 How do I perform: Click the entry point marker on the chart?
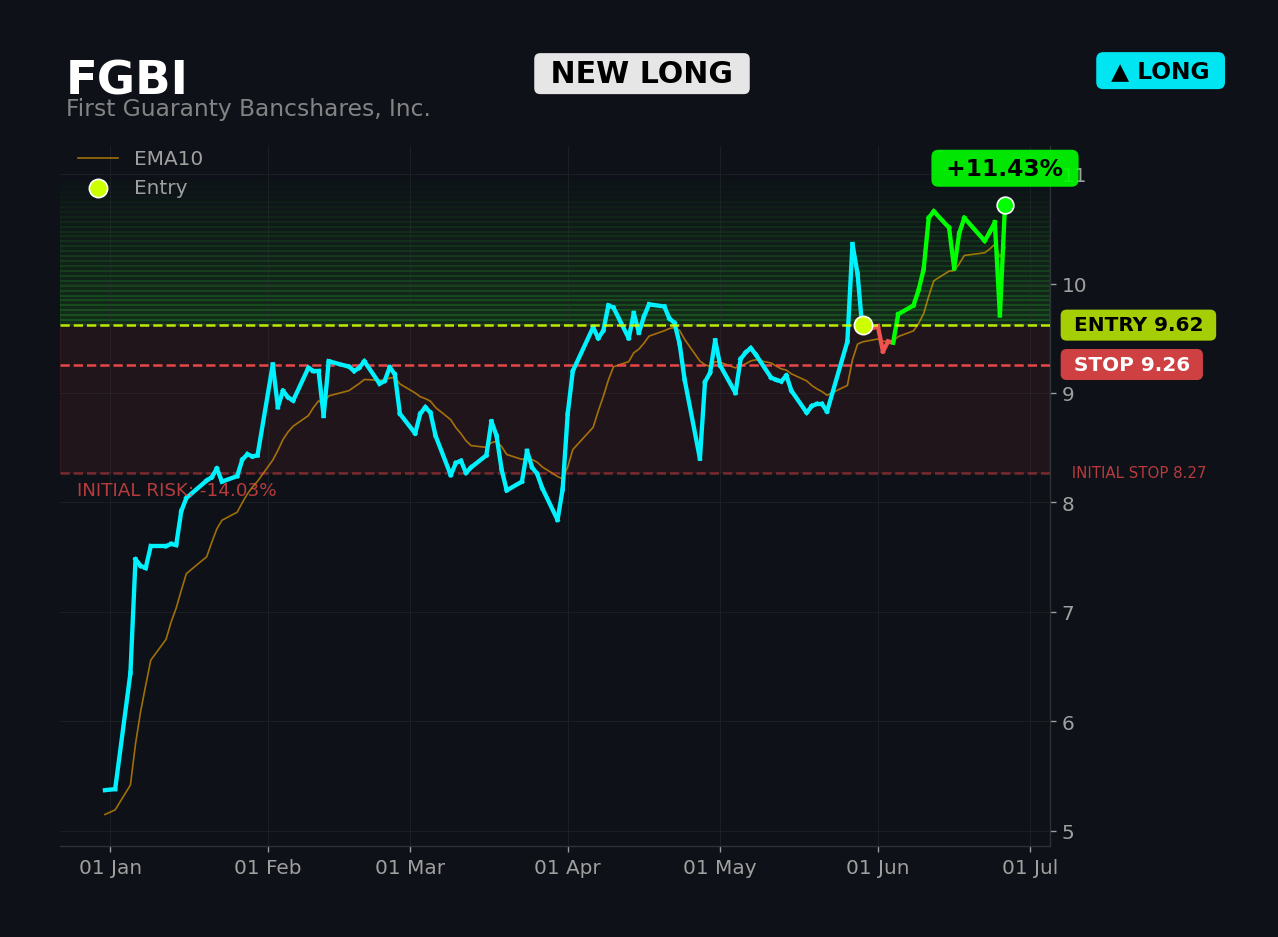click(863, 325)
